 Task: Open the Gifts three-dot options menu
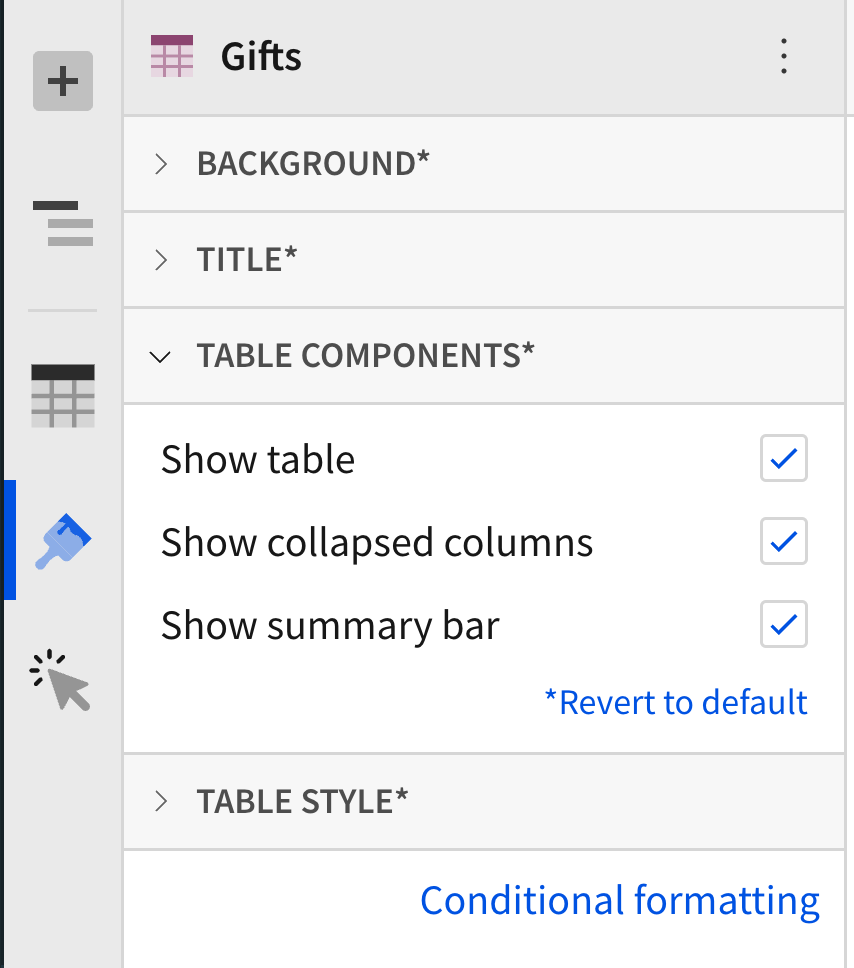pyautogui.click(x=784, y=56)
